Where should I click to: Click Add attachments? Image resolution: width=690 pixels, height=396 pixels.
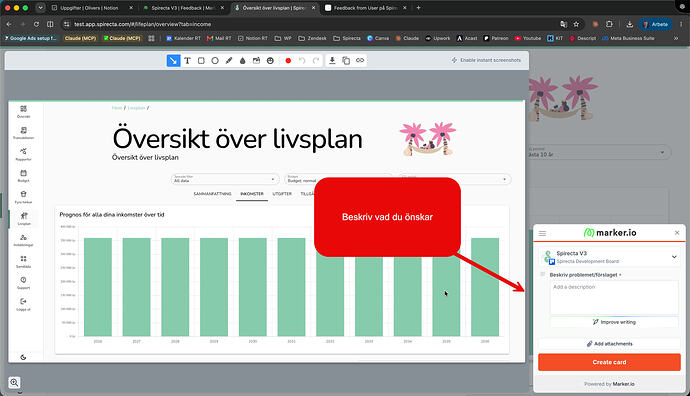(609, 344)
